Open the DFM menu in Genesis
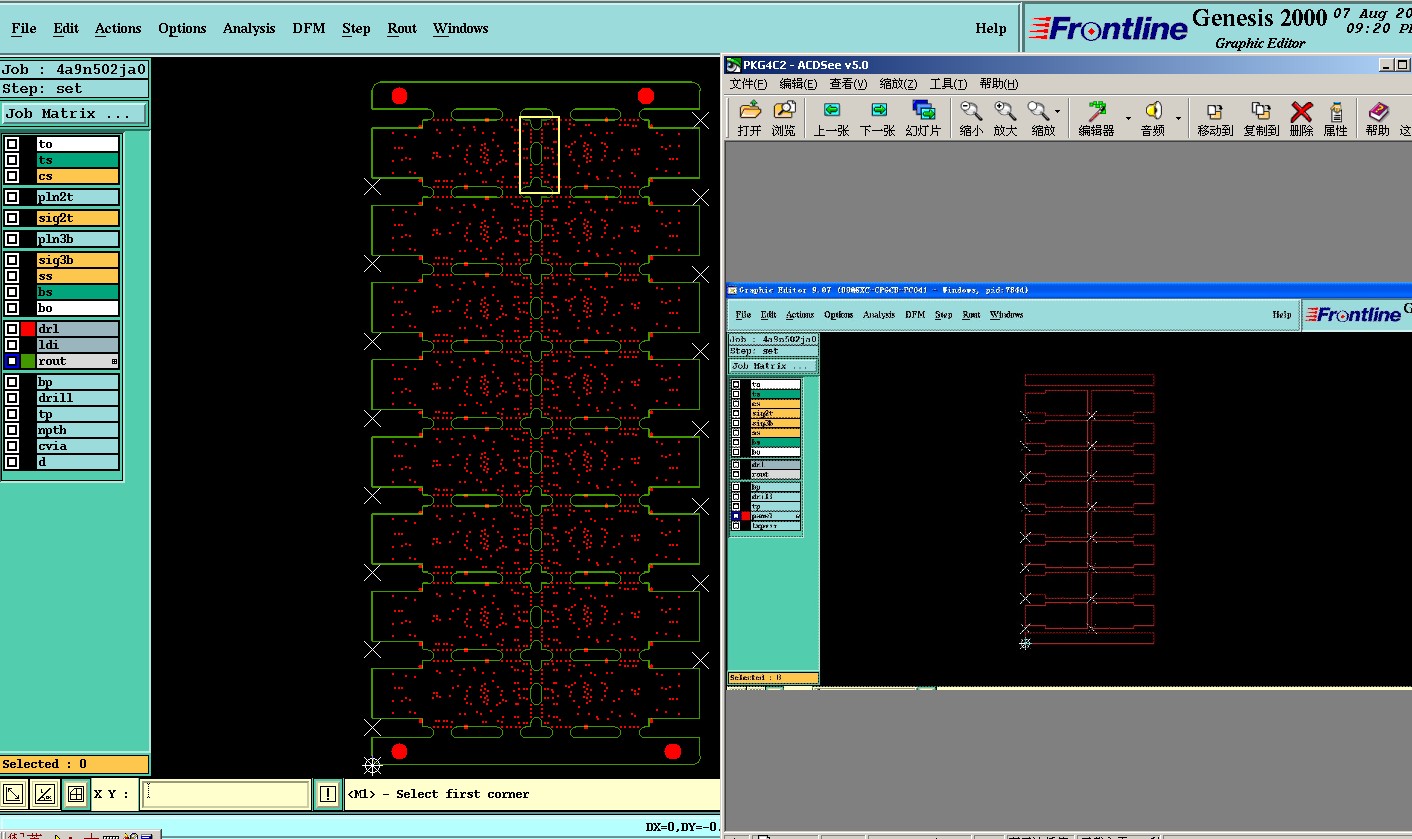This screenshot has height=839, width=1412. tap(308, 28)
